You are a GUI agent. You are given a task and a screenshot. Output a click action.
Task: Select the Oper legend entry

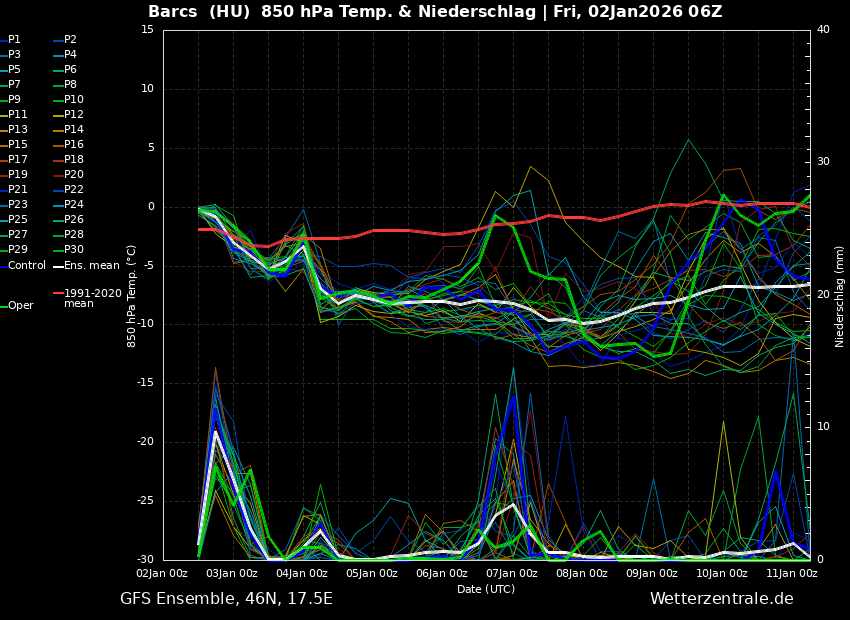20,306
